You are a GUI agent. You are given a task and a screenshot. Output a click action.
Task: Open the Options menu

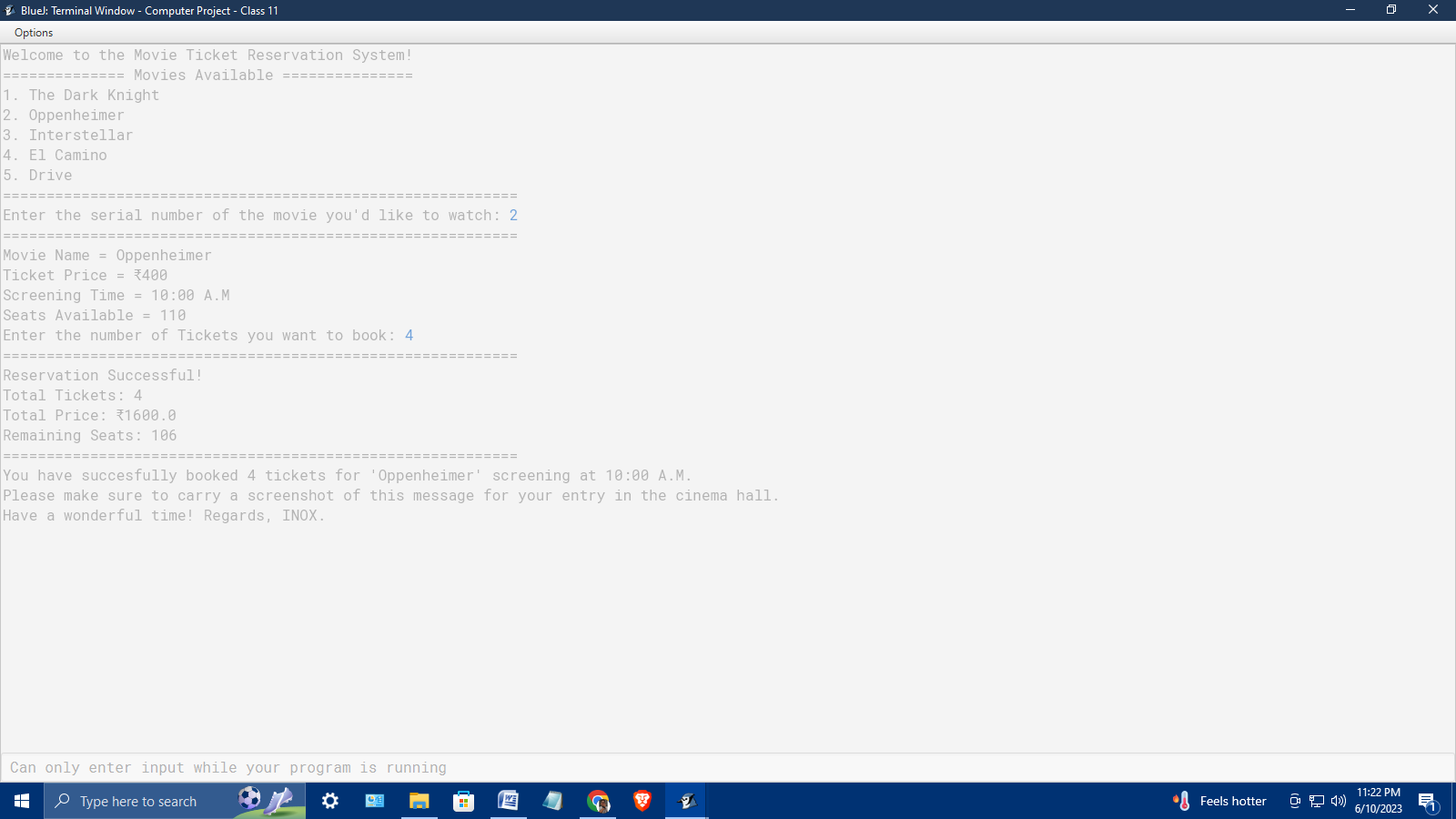[x=33, y=33]
